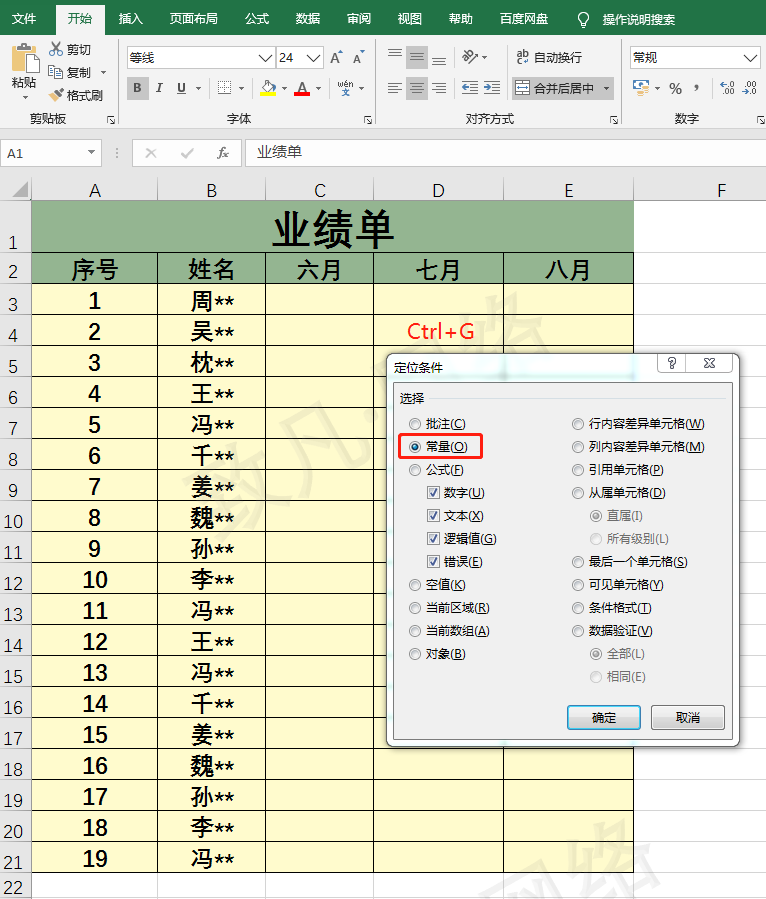Open the underline style dropdown arrow
Viewport: 766px width, 899px height.
click(198, 88)
